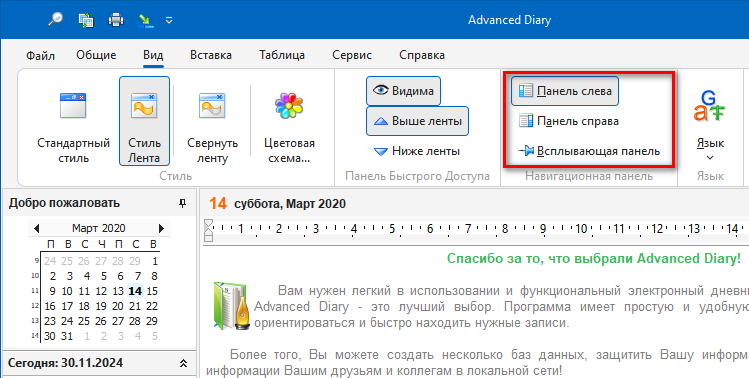The width and height of the screenshot is (749, 378).
Task: Open the Вставка ribbon tab
Action: tap(211, 55)
